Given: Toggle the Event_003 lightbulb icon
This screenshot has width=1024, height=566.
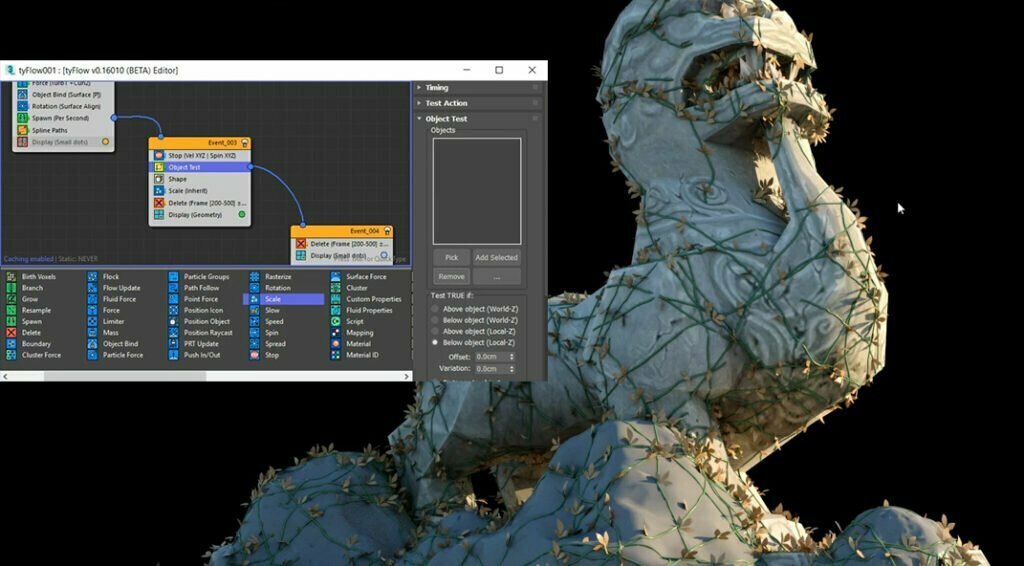Looking at the screenshot, I should tap(244, 143).
